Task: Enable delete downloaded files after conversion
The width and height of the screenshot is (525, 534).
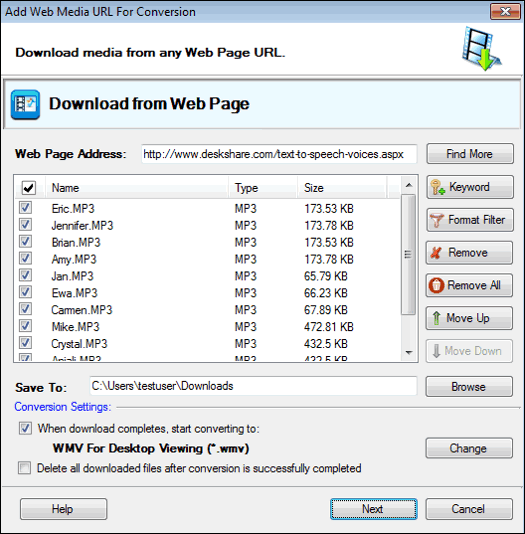Action: coord(25,468)
